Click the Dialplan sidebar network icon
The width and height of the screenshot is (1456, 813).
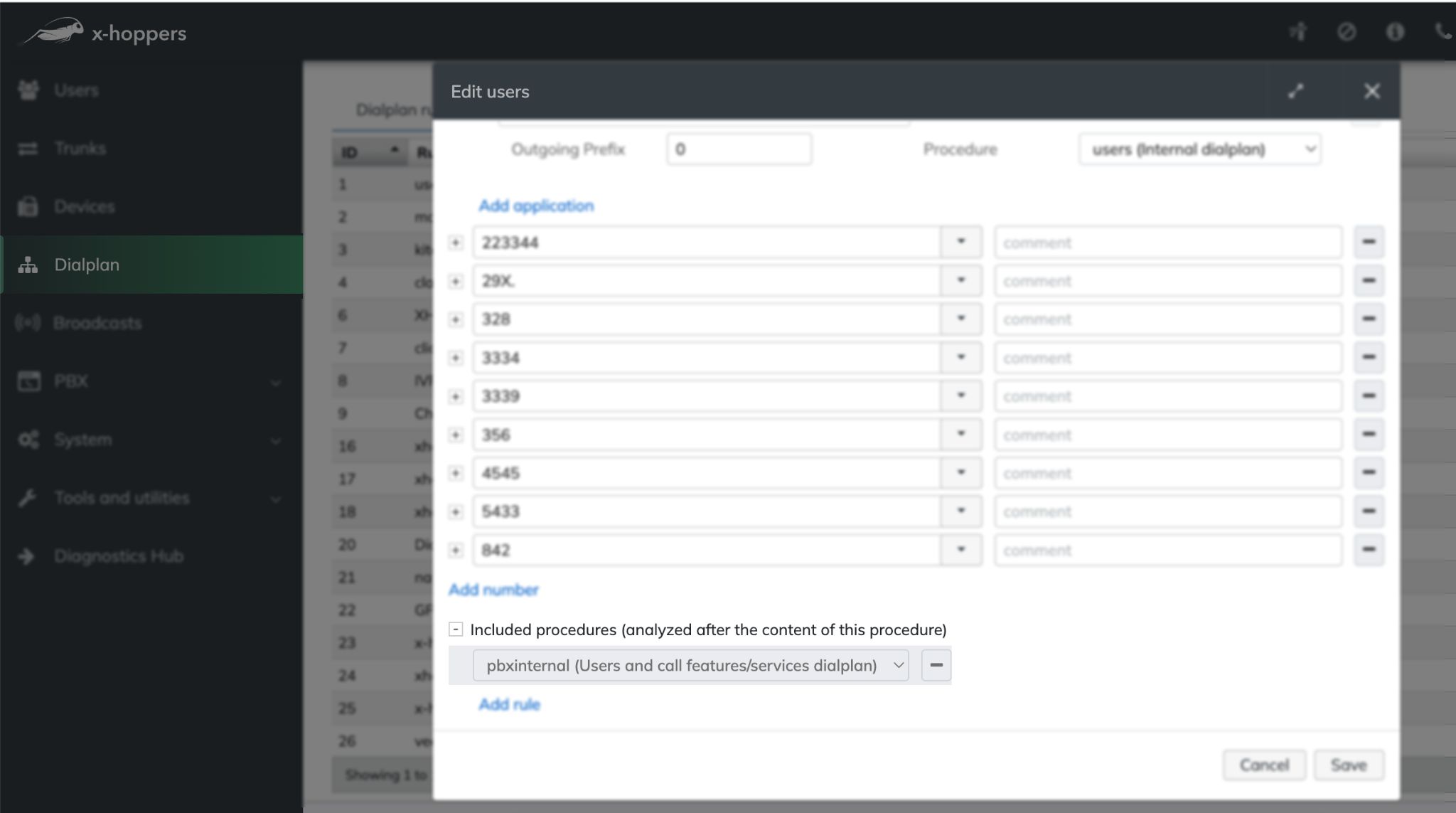28,265
